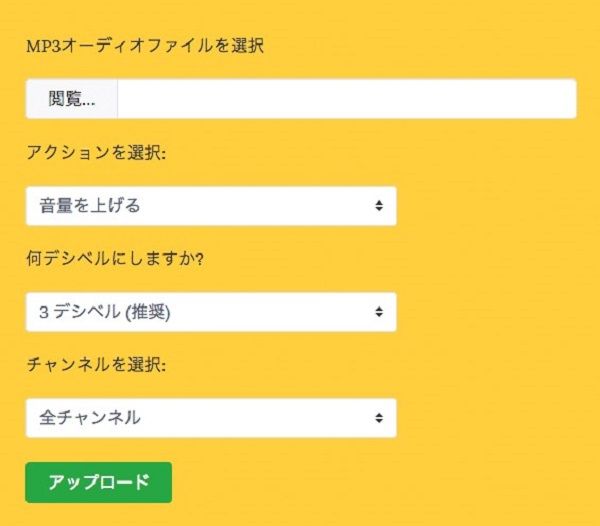Select the 音量を上げる text in action box
The height and width of the screenshot is (526, 600).
(x=90, y=206)
